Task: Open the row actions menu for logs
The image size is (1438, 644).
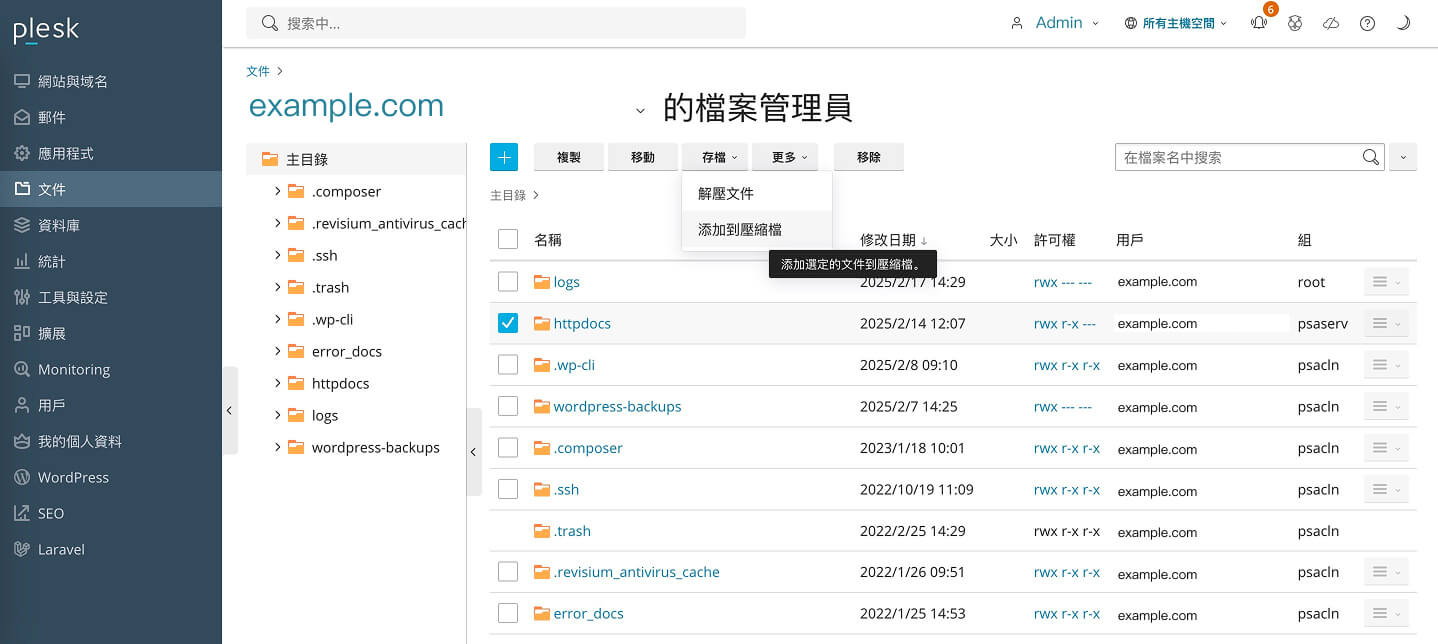Action: (x=1385, y=282)
